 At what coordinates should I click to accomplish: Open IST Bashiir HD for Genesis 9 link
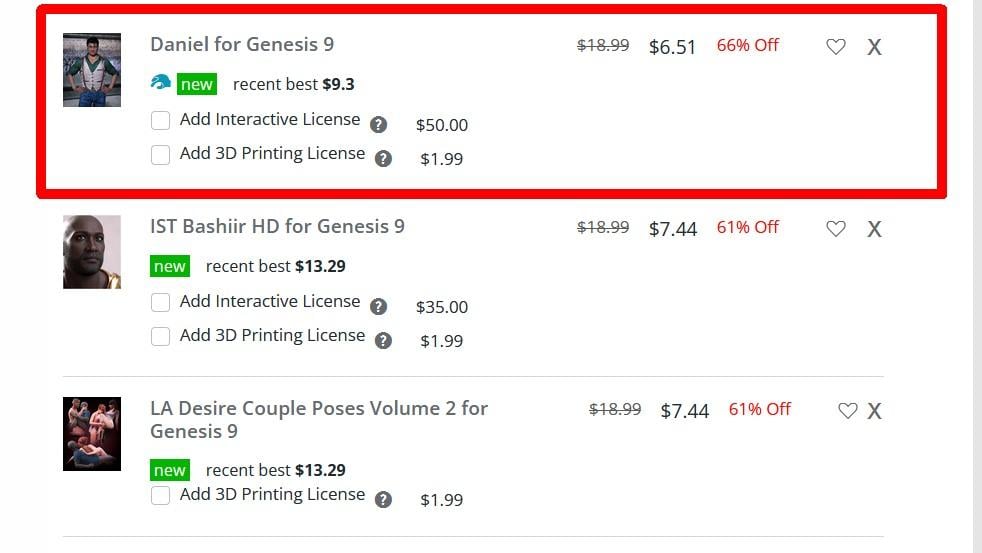pyautogui.click(x=277, y=226)
